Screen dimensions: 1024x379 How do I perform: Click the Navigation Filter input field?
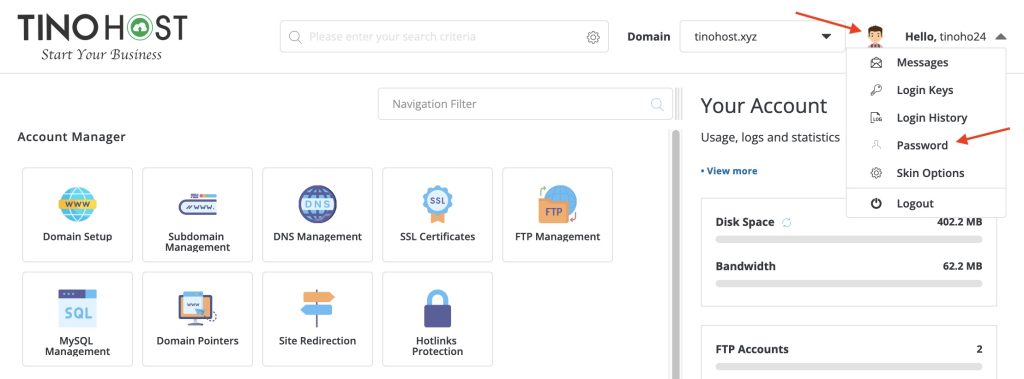click(x=525, y=104)
